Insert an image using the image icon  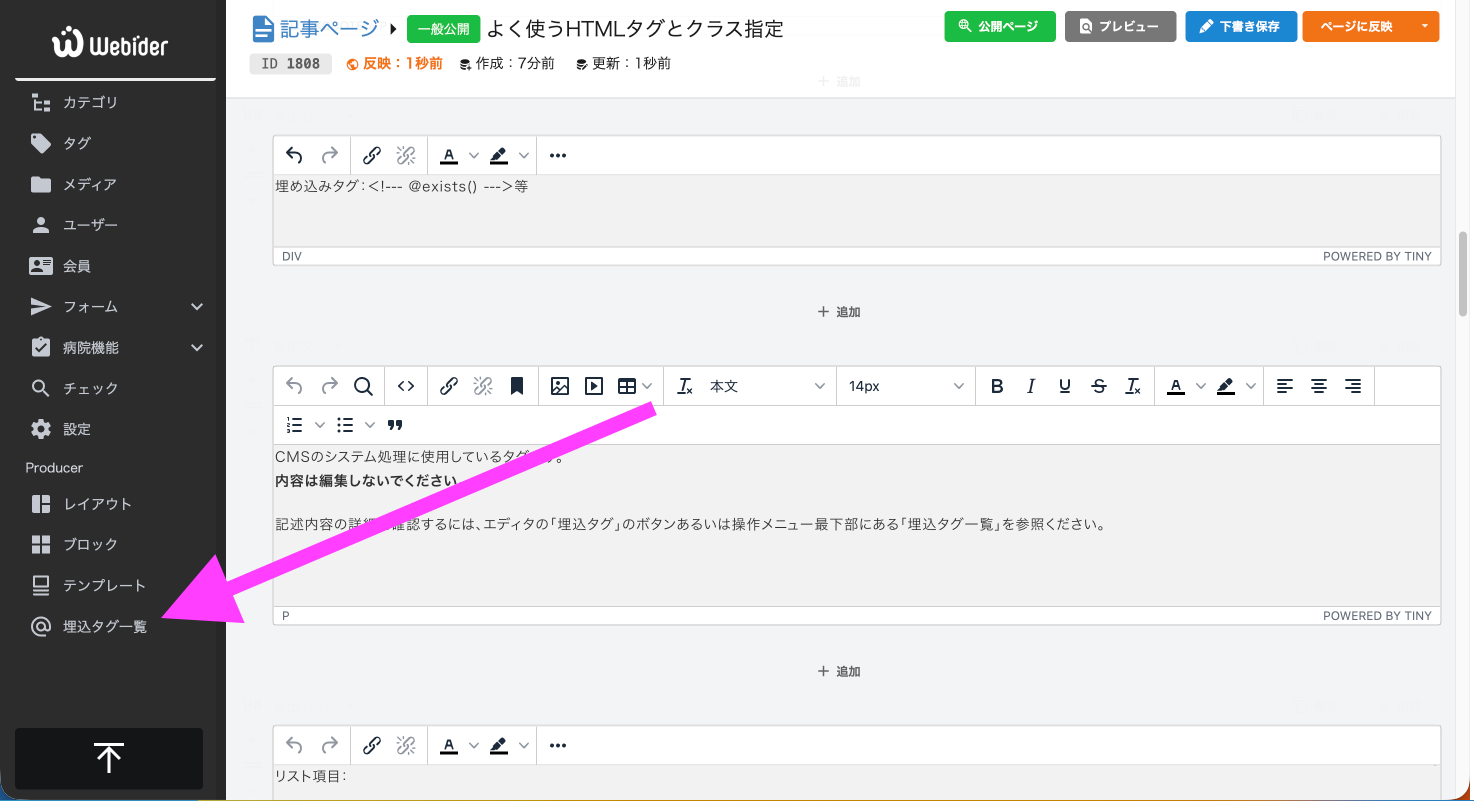(x=560, y=385)
